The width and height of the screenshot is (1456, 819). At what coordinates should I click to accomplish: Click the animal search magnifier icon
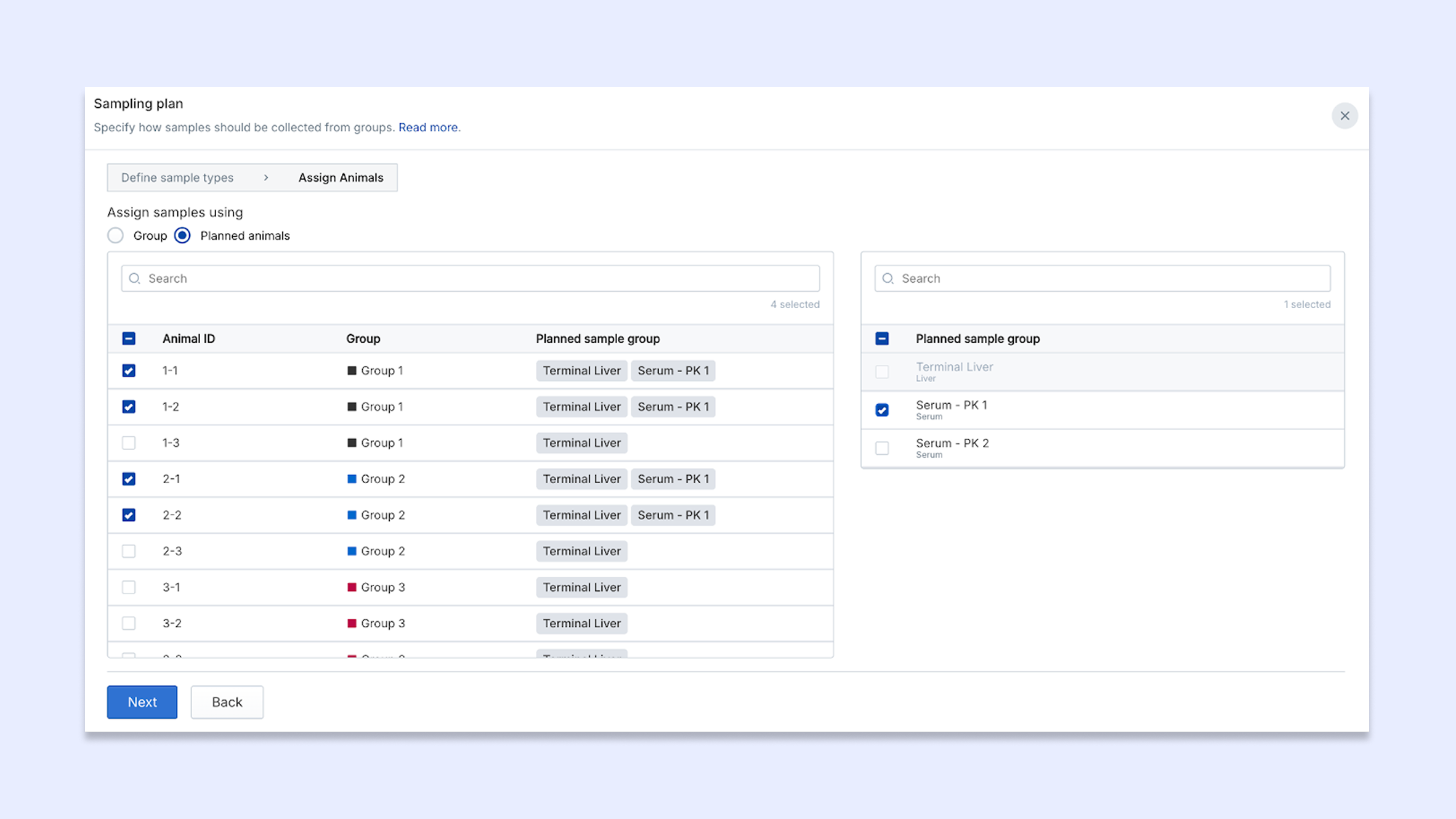click(x=135, y=279)
